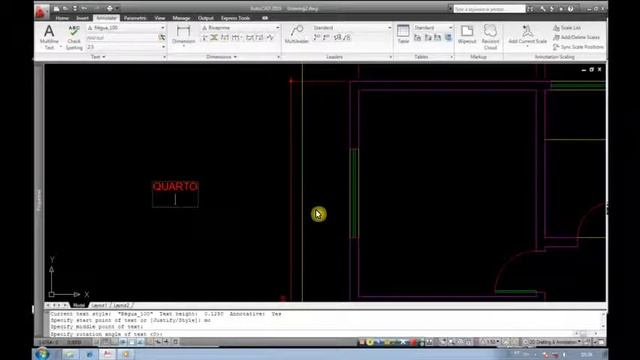Click the Align leaders icon
640x360 pixels.
pyautogui.click(x=337, y=38)
